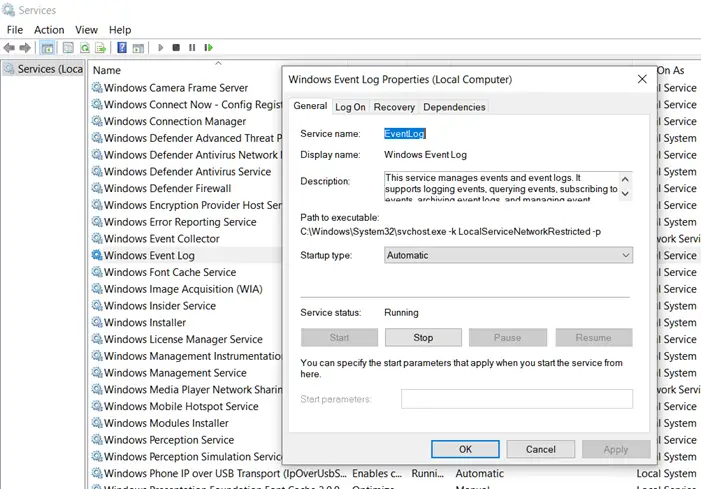Screen dimensions: 701x489
Task: Click the greyed Resume button in dialog
Action: click(594, 337)
